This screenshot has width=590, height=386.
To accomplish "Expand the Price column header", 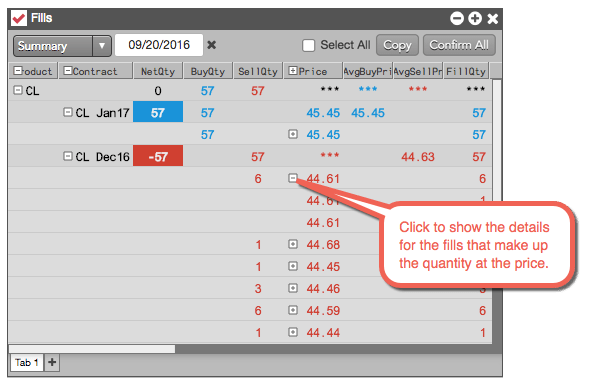I will coord(293,71).
